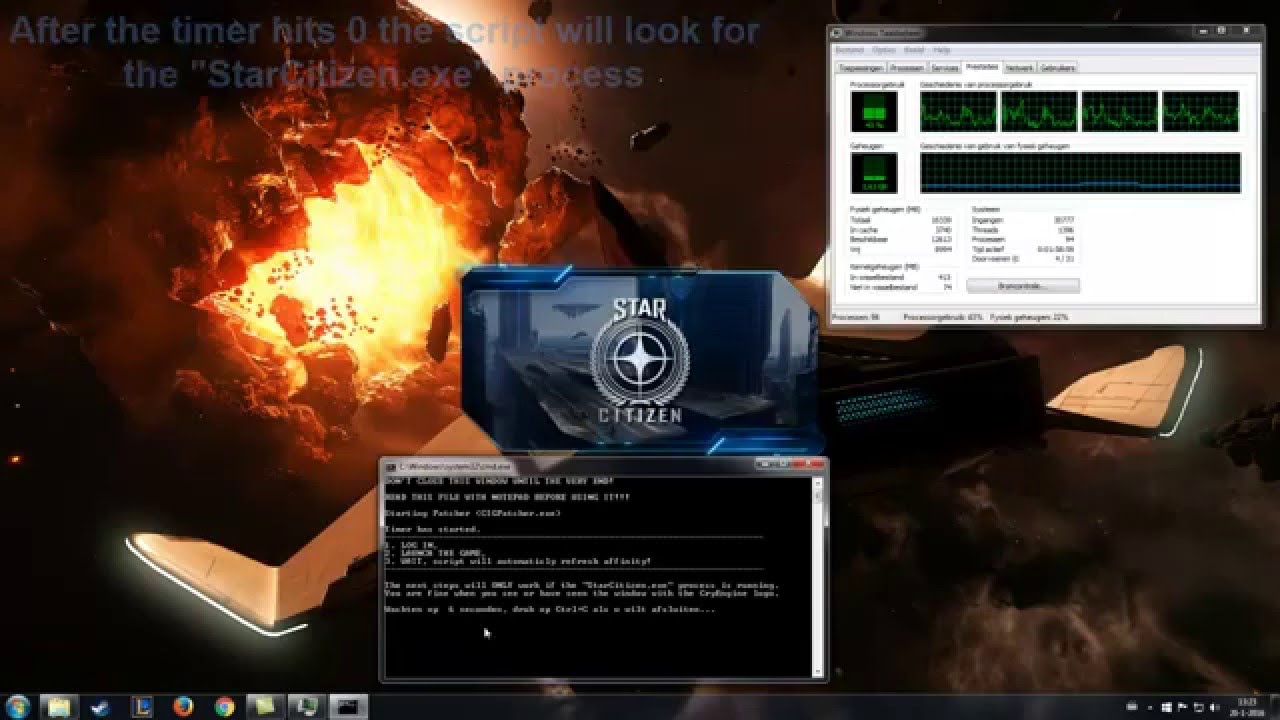The width and height of the screenshot is (1280, 720).
Task: Open the Beeld menu in Task Manager
Action: (x=914, y=50)
